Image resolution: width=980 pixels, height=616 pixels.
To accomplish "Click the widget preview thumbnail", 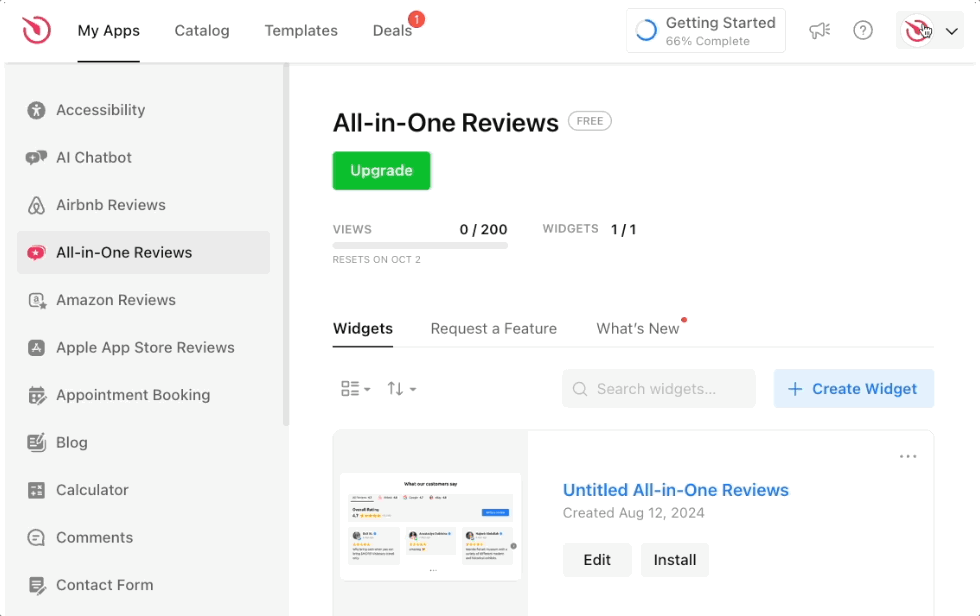I will point(431,526).
